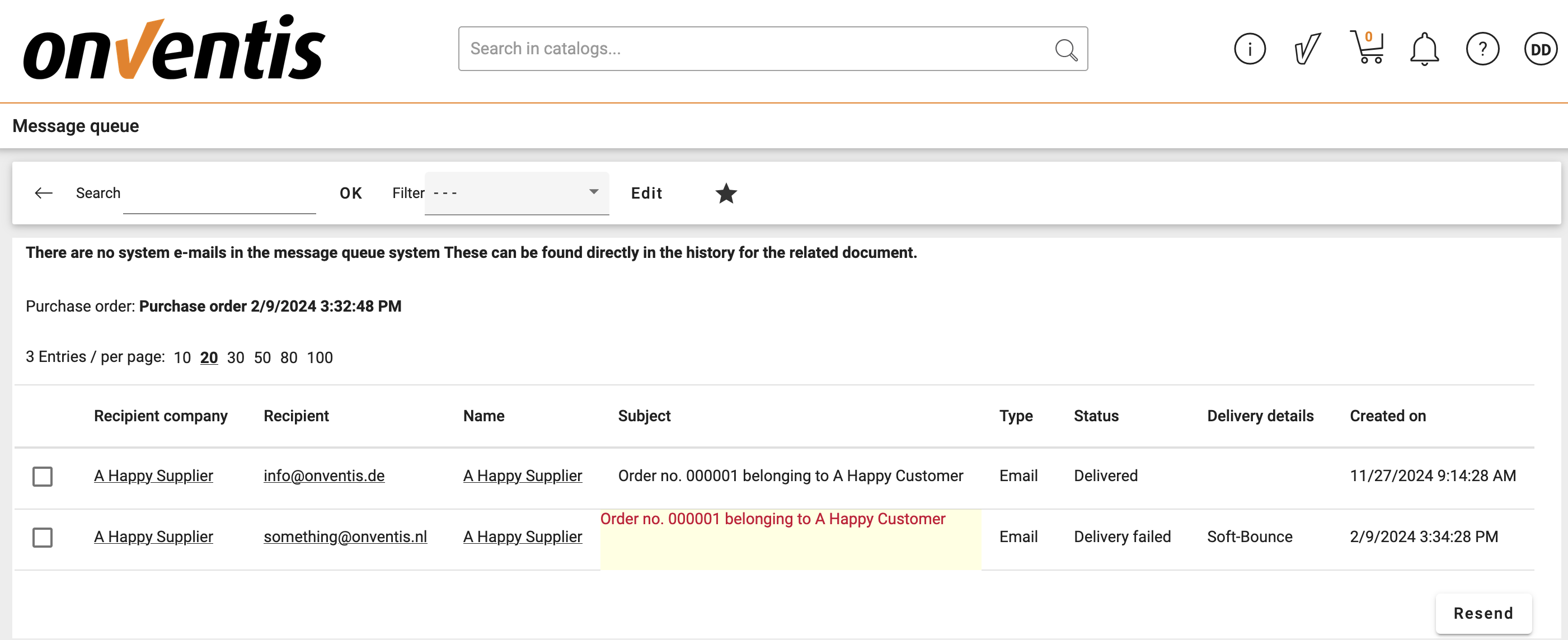This screenshot has height=640, width=1568.
Task: Select checkbox for something@onventis.nl row
Action: pos(43,537)
